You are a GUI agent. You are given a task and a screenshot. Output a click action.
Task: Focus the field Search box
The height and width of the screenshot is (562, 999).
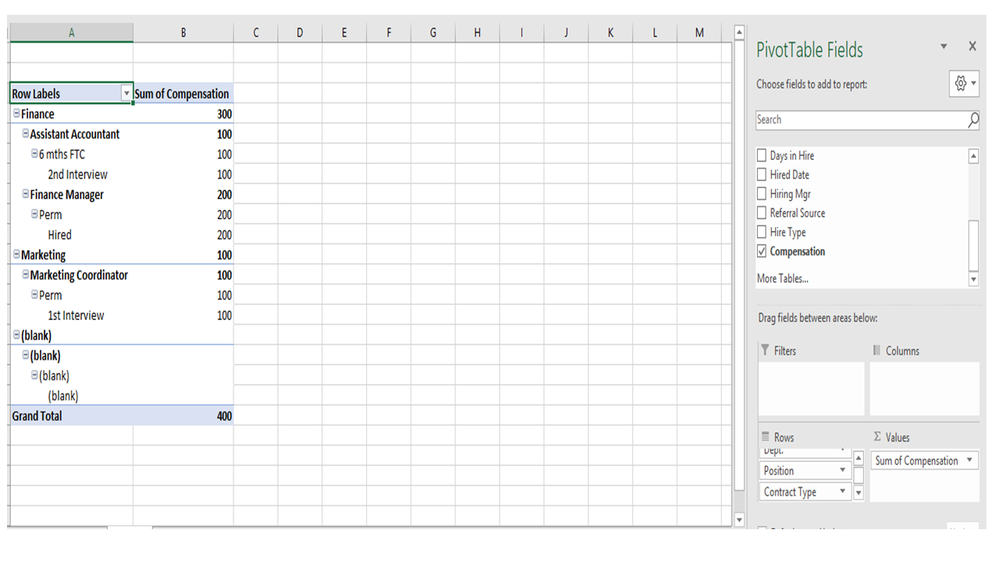[x=861, y=120]
